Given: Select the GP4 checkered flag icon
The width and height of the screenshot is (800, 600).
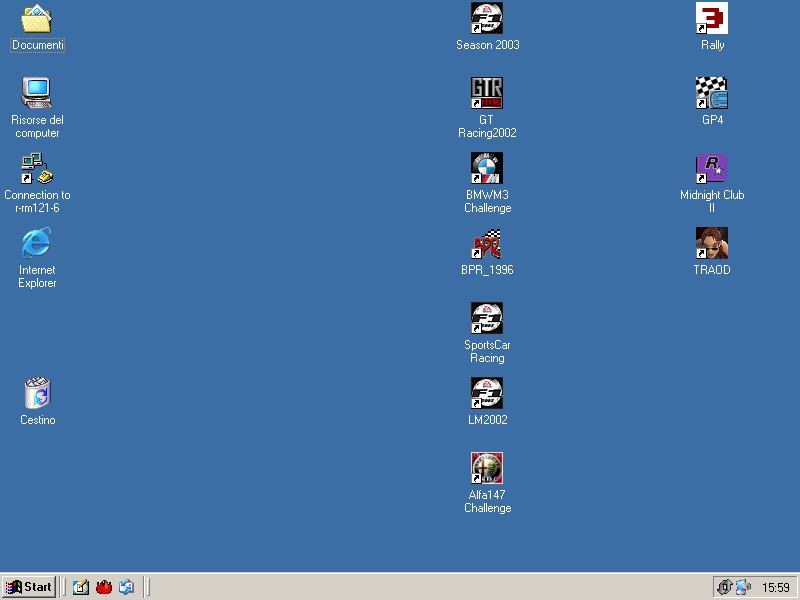Looking at the screenshot, I should pos(712,93).
